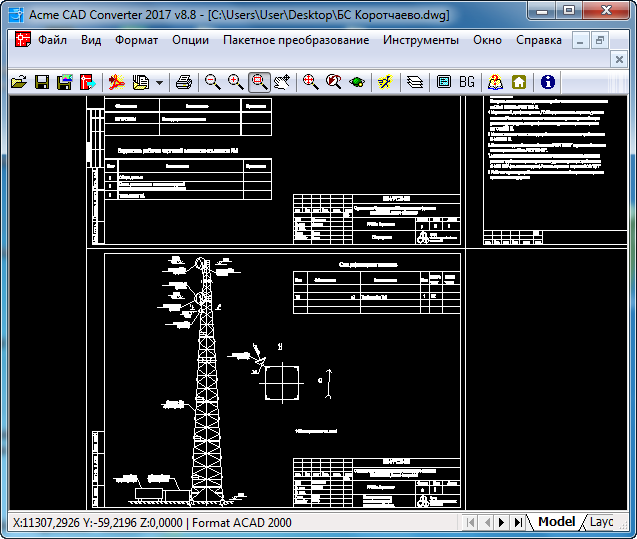Viewport: 637px width, 539px height.
Task: Switch to the Model tab
Action: click(x=556, y=522)
